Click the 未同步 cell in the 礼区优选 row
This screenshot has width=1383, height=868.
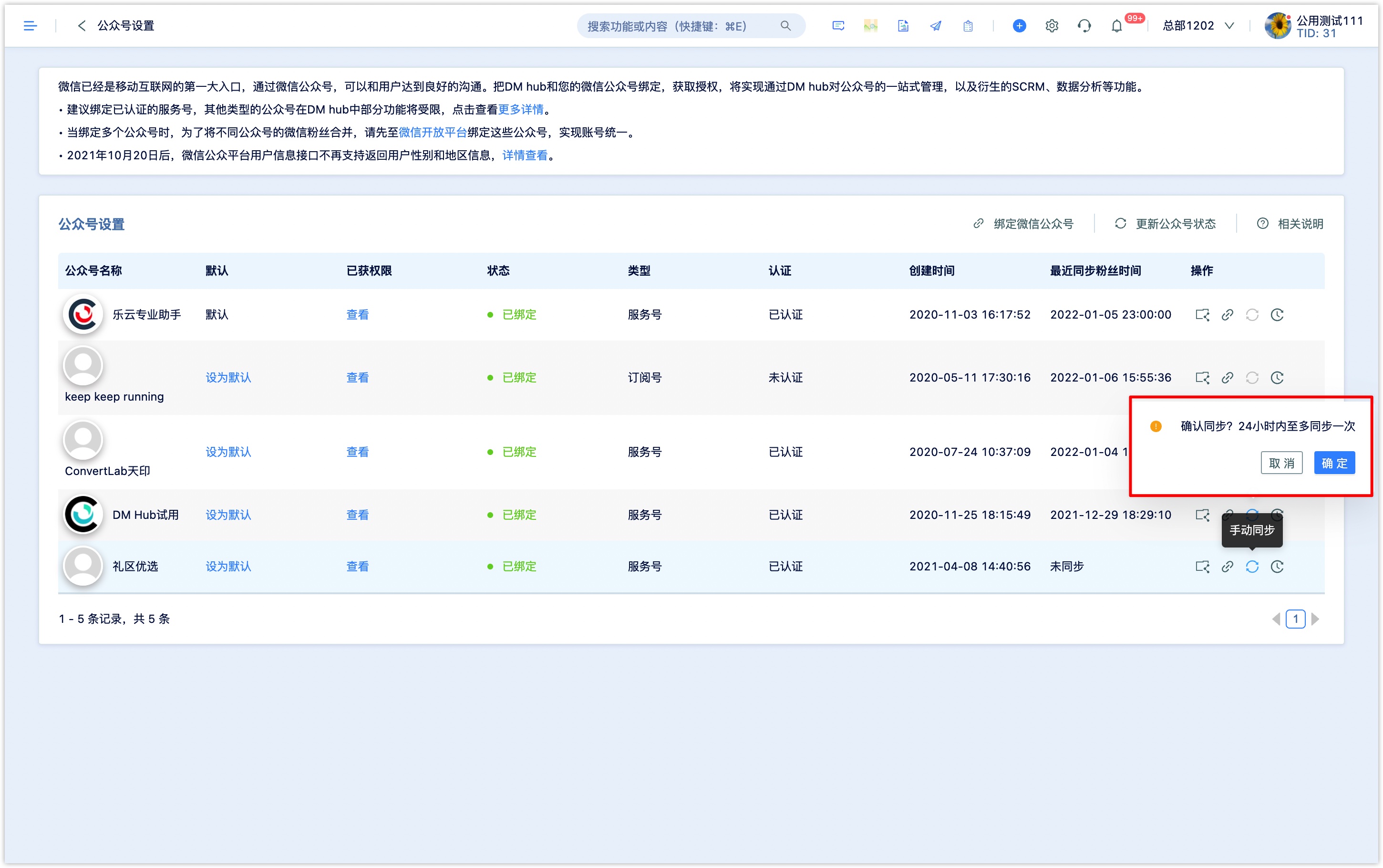1067,567
